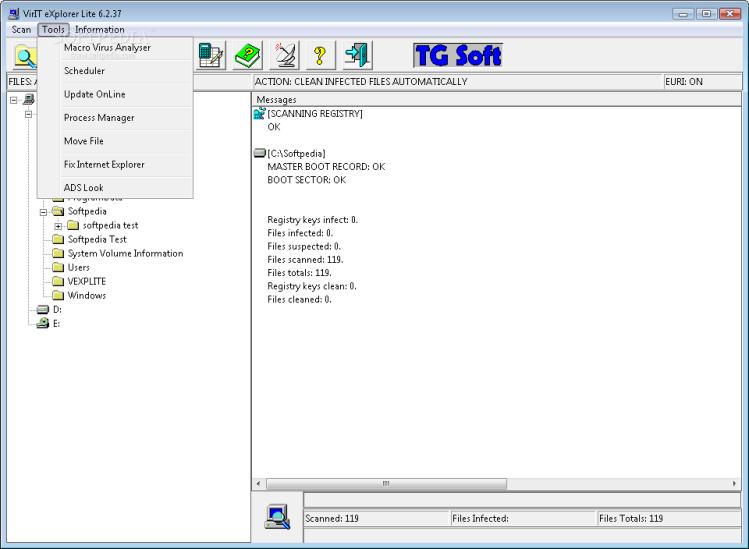The image size is (749, 549).
Task: Click the Messages panel header
Action: click(496, 99)
